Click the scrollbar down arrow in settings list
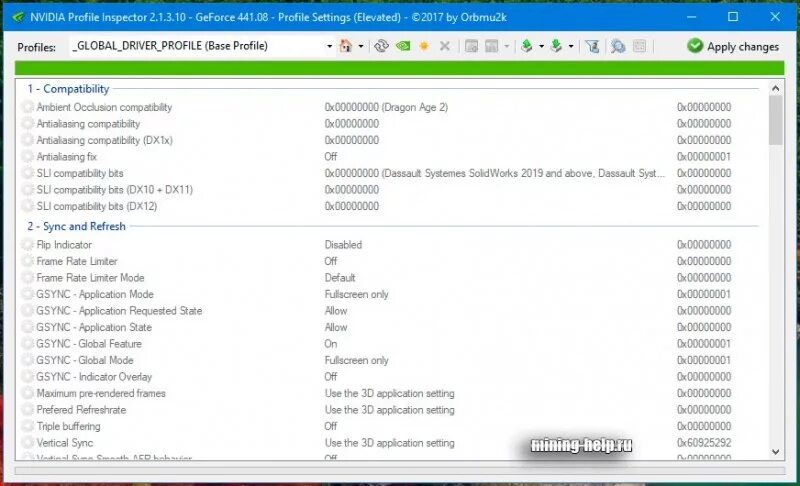The height and width of the screenshot is (486, 800). click(x=776, y=451)
